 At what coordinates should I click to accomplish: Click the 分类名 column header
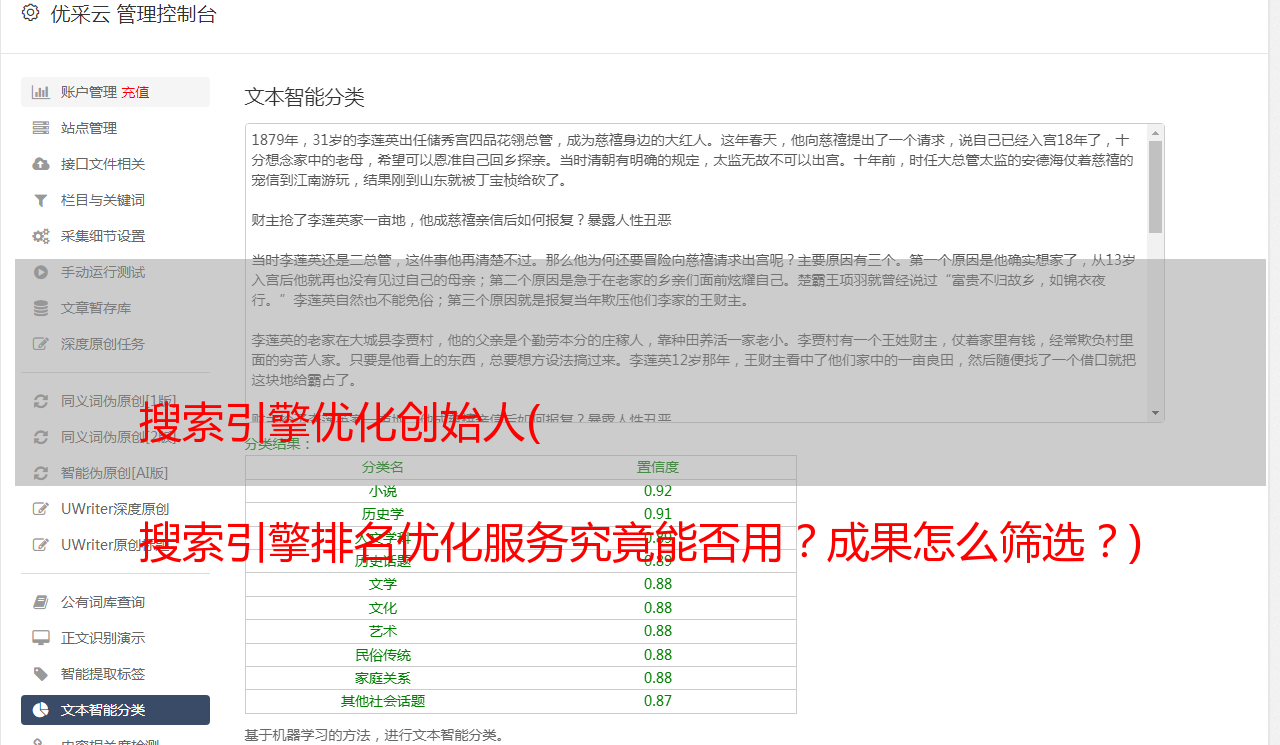click(x=383, y=467)
